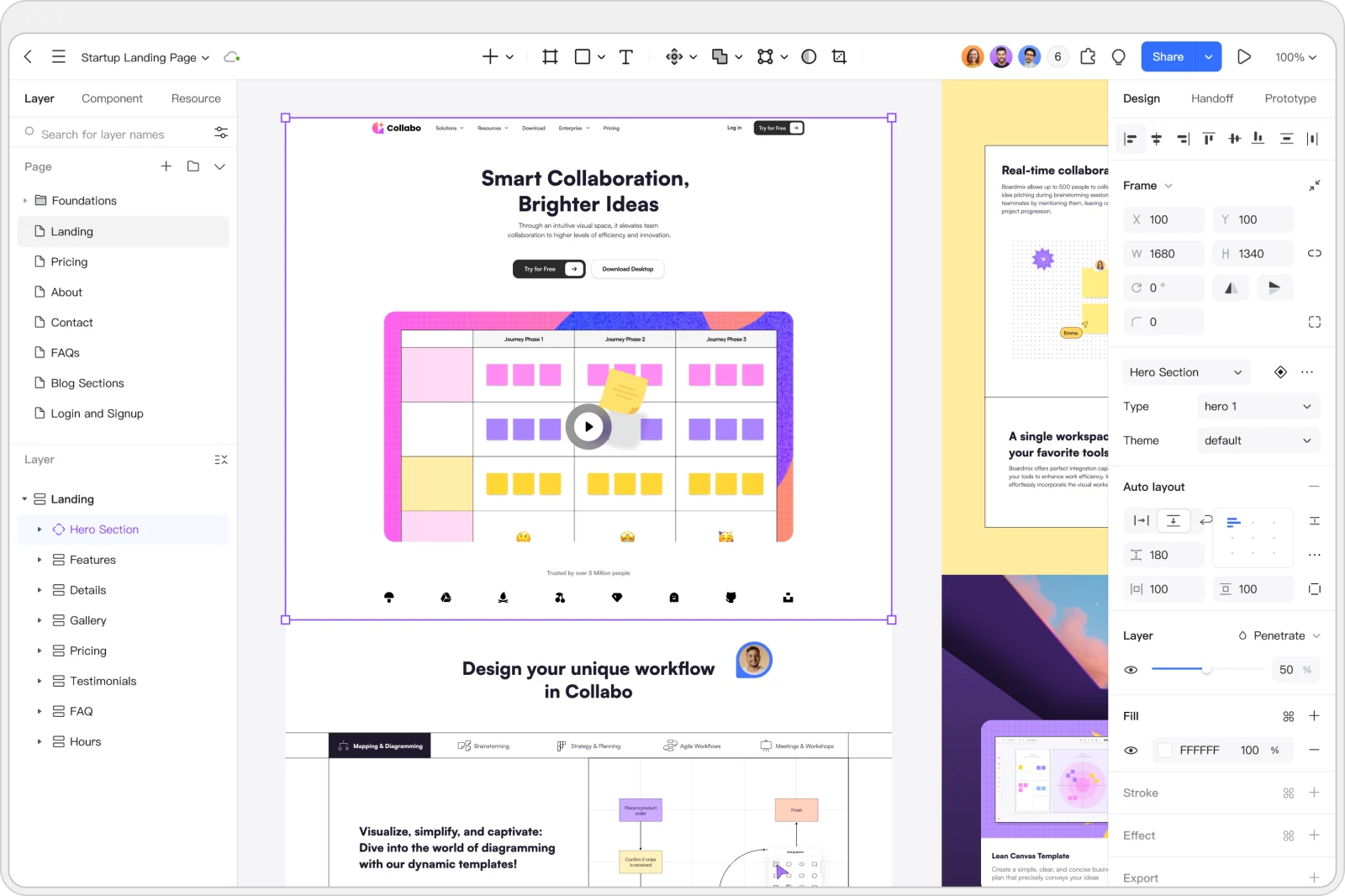Collapse all layers icon in Layer header
1345x896 pixels.
click(221, 460)
